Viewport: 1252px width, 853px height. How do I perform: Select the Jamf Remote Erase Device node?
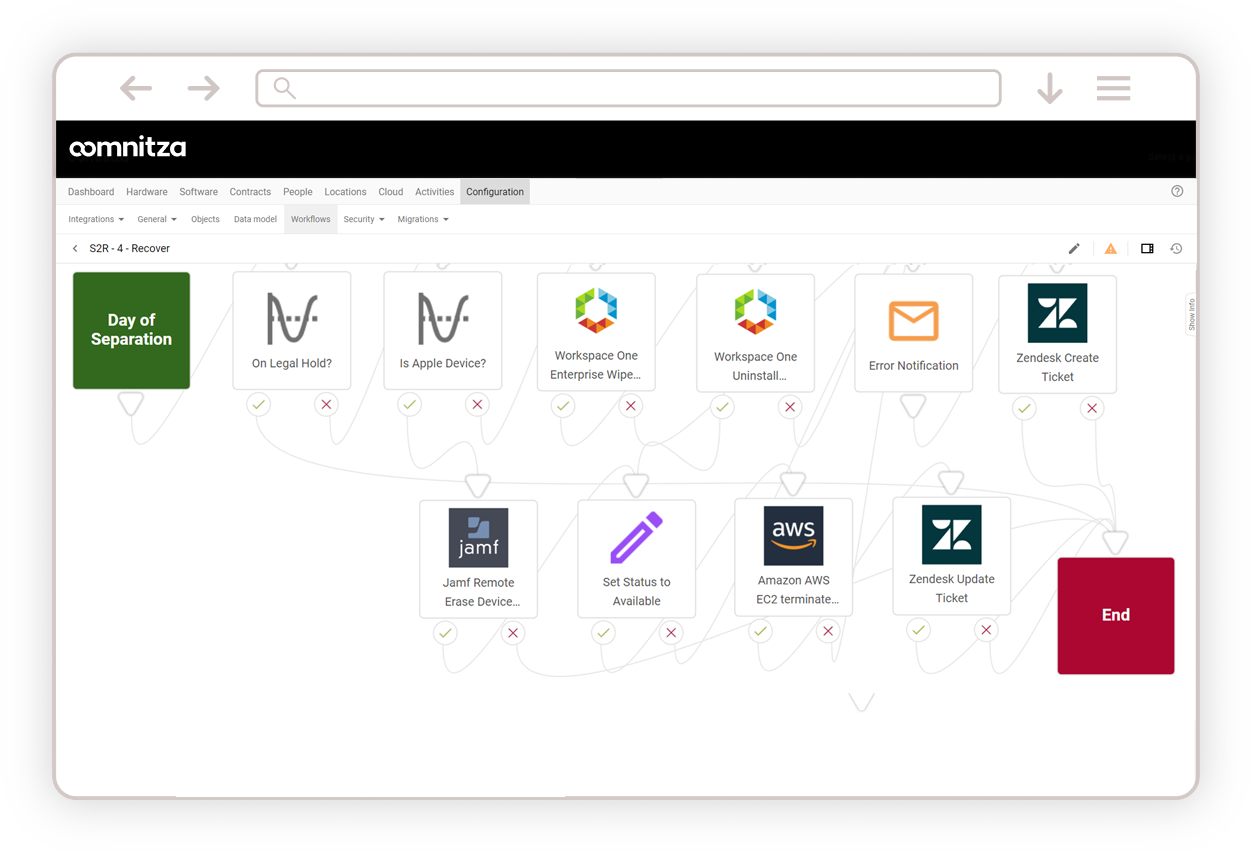pos(478,558)
